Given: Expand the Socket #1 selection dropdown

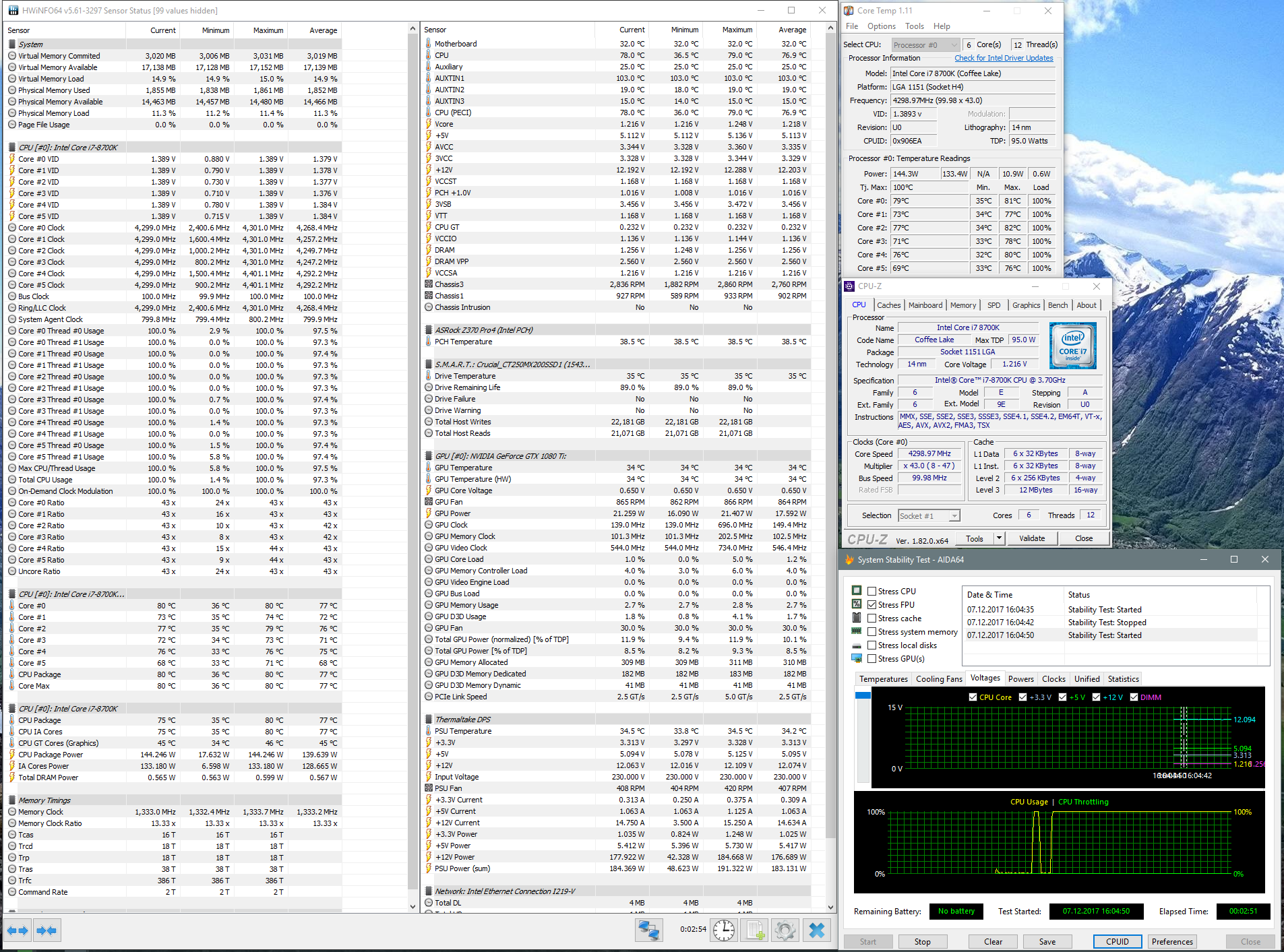Looking at the screenshot, I should pos(954,516).
